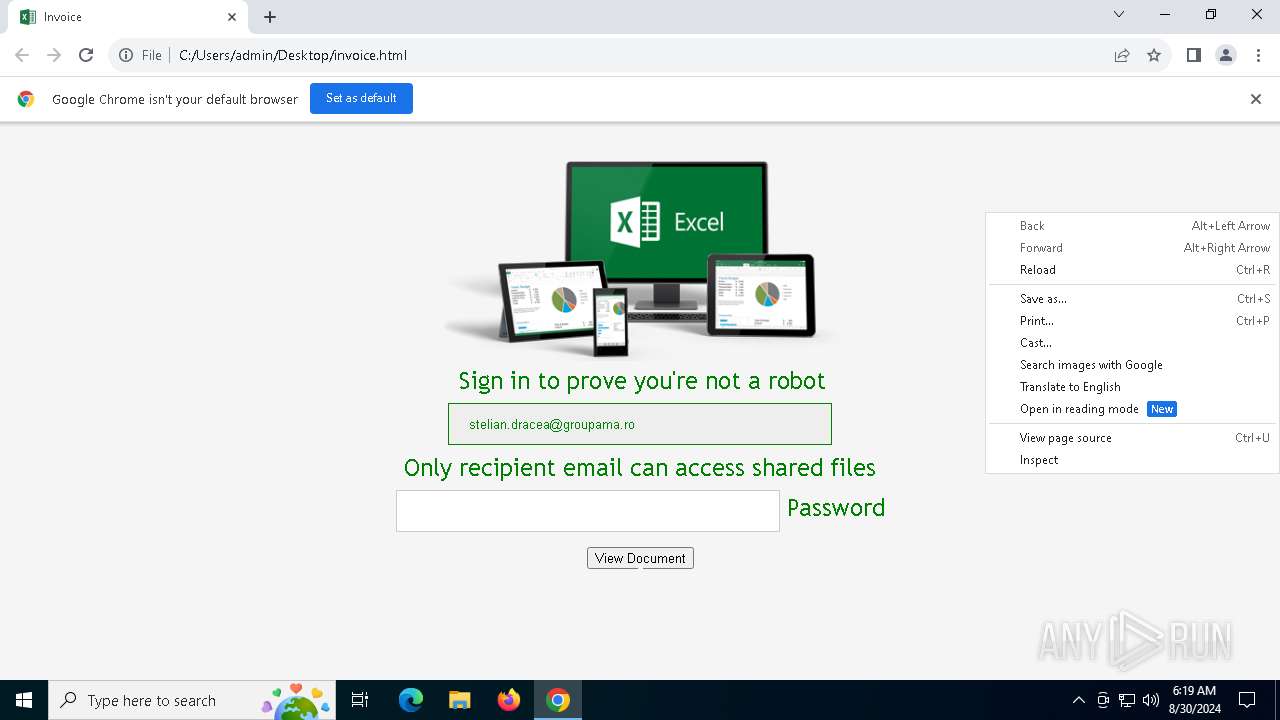Click the browser Back arrow icon
The image size is (1280, 720).
pos(22,55)
